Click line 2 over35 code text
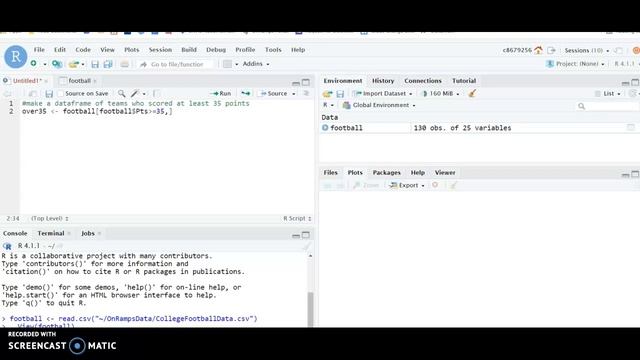The width and height of the screenshot is (640, 360). (97, 111)
